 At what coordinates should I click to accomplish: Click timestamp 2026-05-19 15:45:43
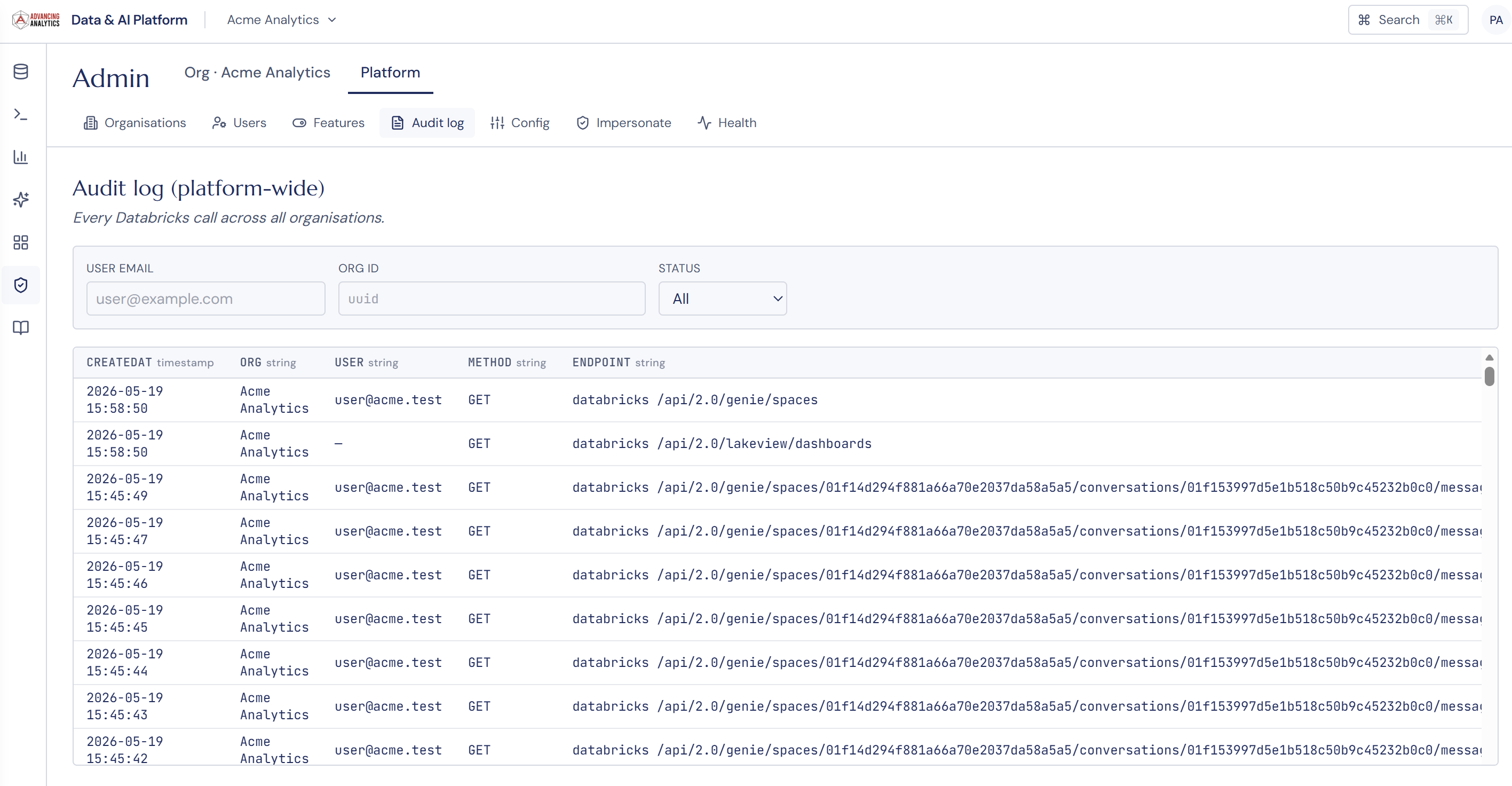coord(125,706)
